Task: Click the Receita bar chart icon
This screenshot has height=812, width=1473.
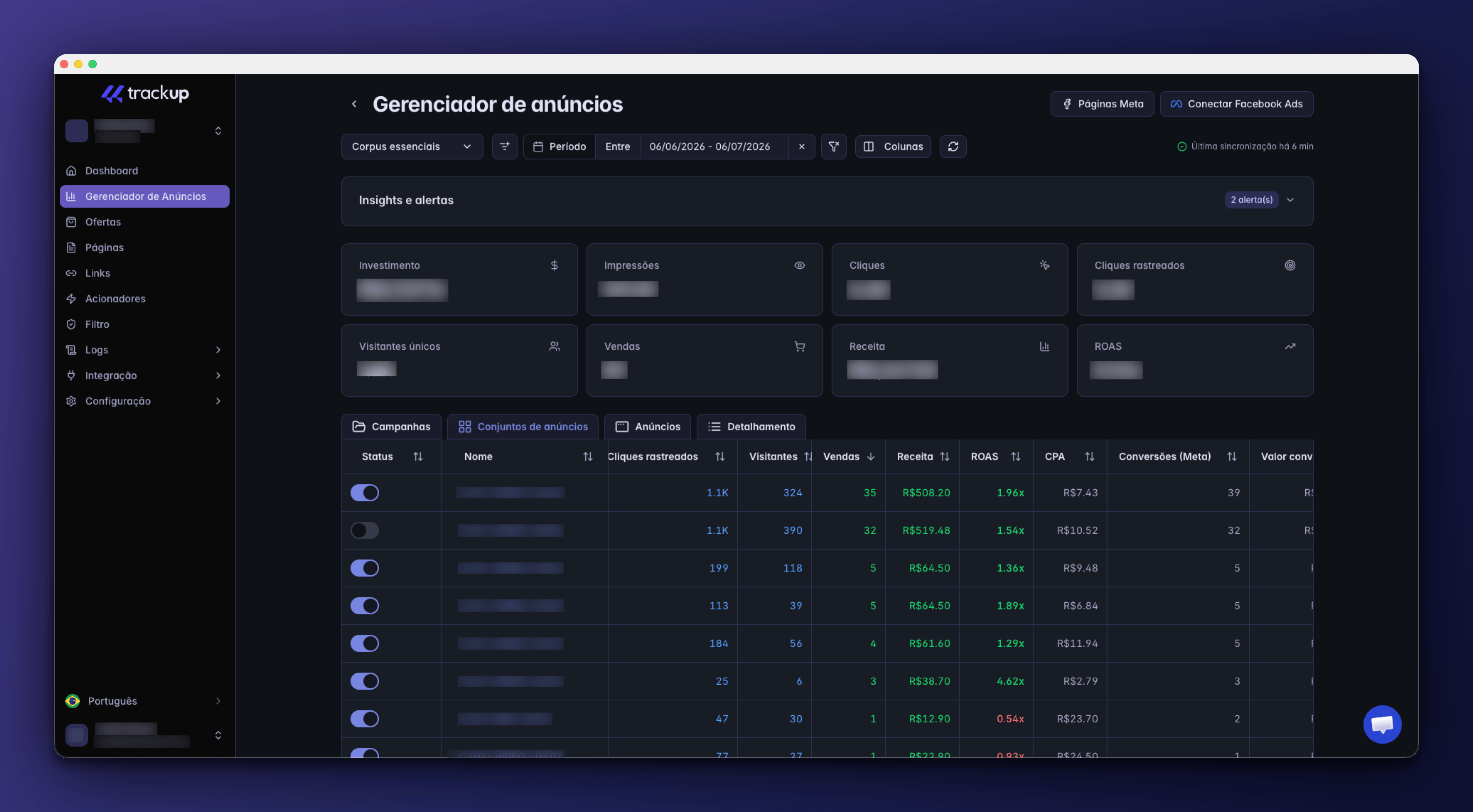Action: tap(1044, 346)
